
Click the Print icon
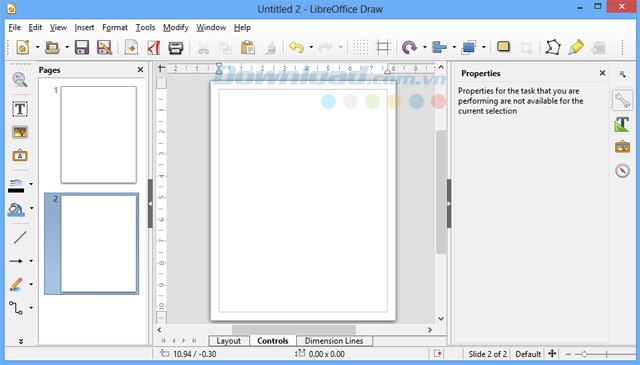pos(176,47)
